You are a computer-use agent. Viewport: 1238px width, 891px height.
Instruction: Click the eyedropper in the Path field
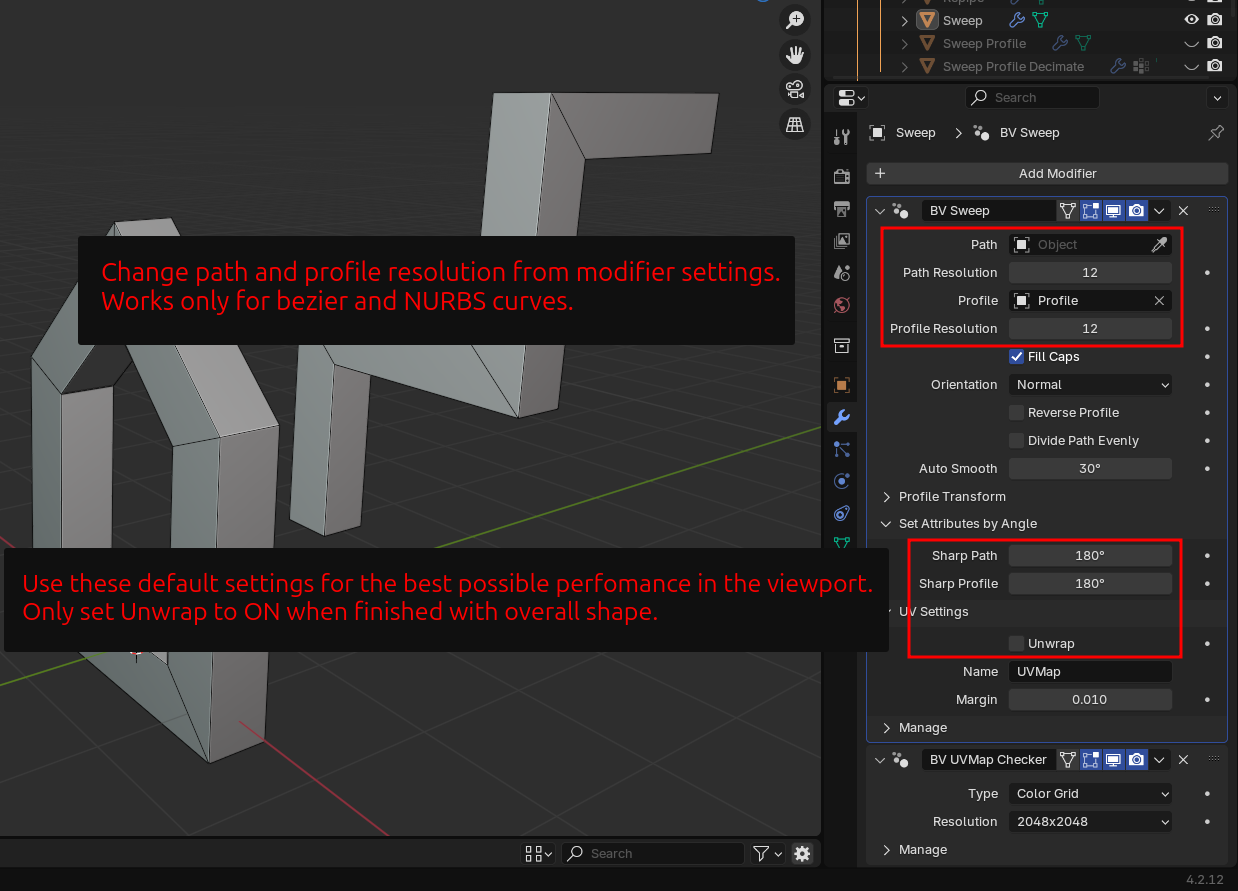pyautogui.click(x=1159, y=245)
